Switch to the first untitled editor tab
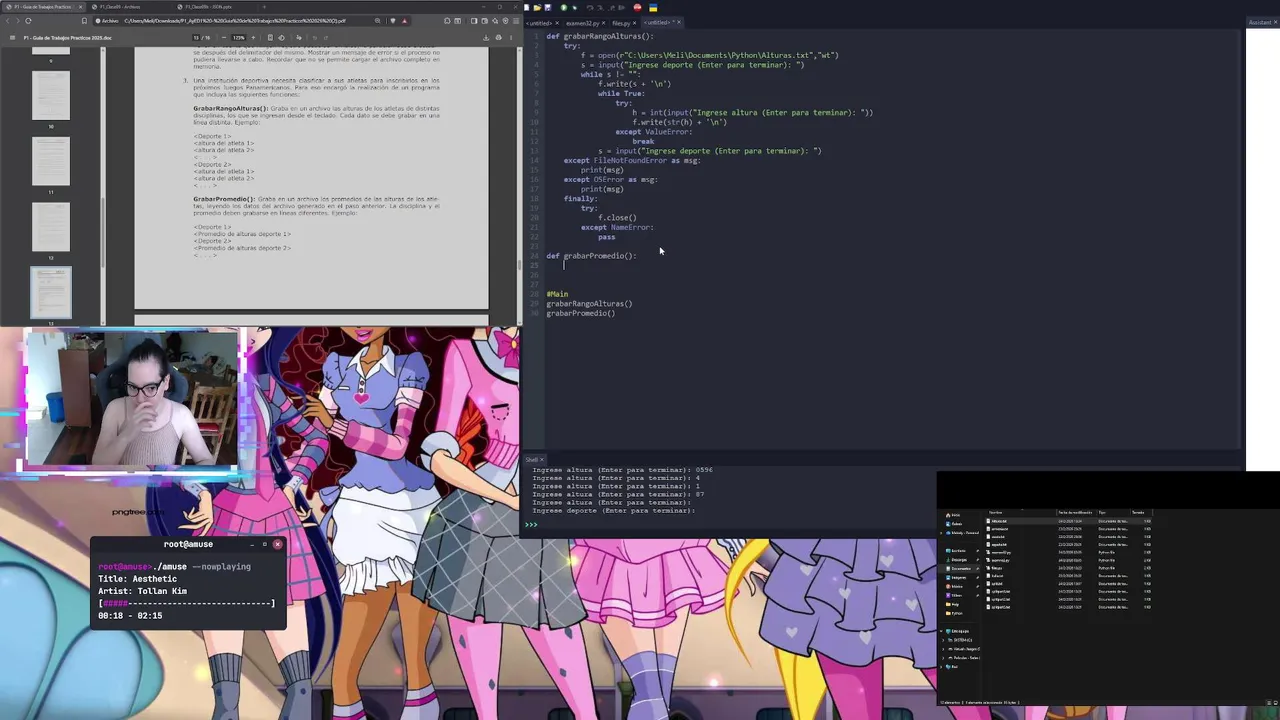Image resolution: width=1280 pixels, height=720 pixels. click(539, 23)
